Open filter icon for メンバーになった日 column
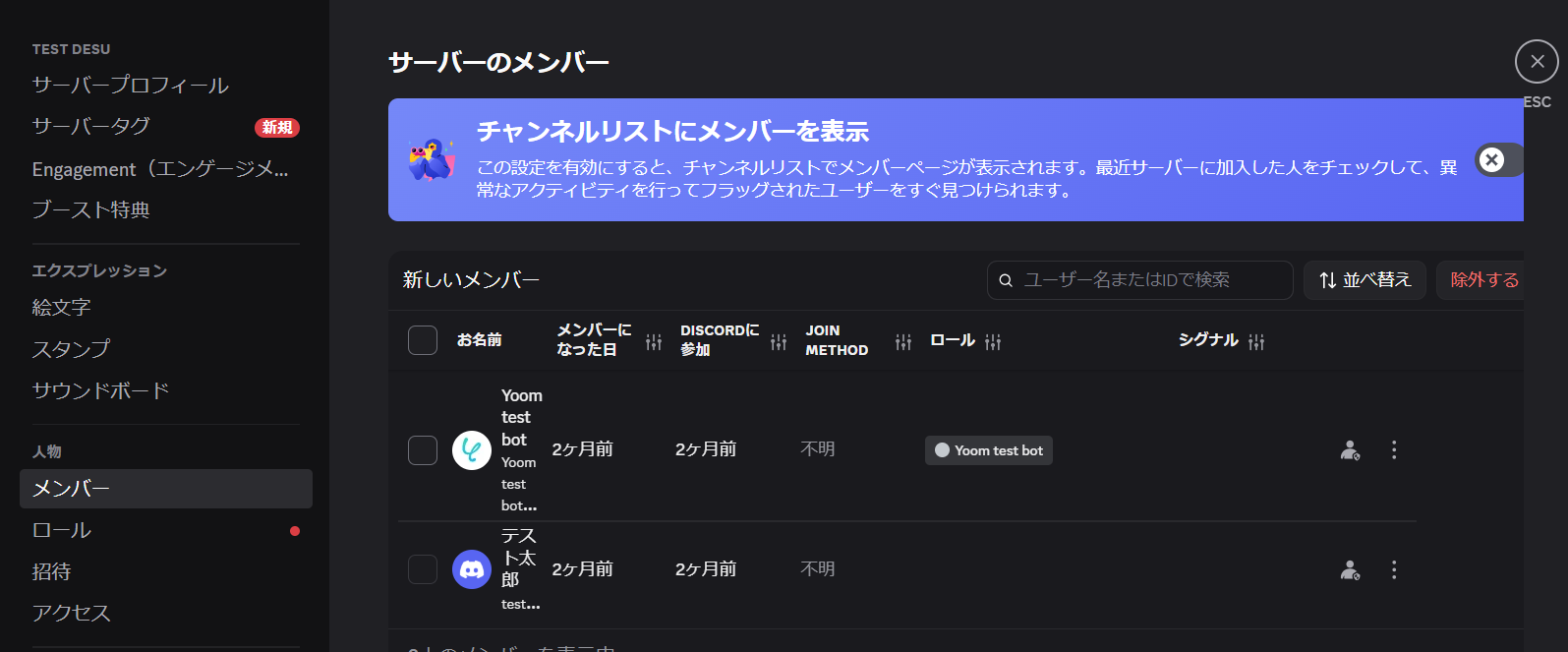This screenshot has width=1568, height=652. [654, 341]
